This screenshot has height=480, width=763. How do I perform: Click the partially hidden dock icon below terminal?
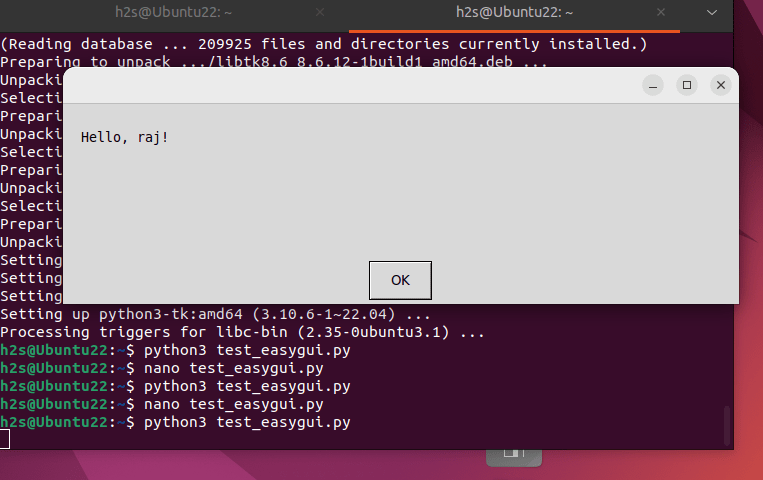[x=513, y=458]
